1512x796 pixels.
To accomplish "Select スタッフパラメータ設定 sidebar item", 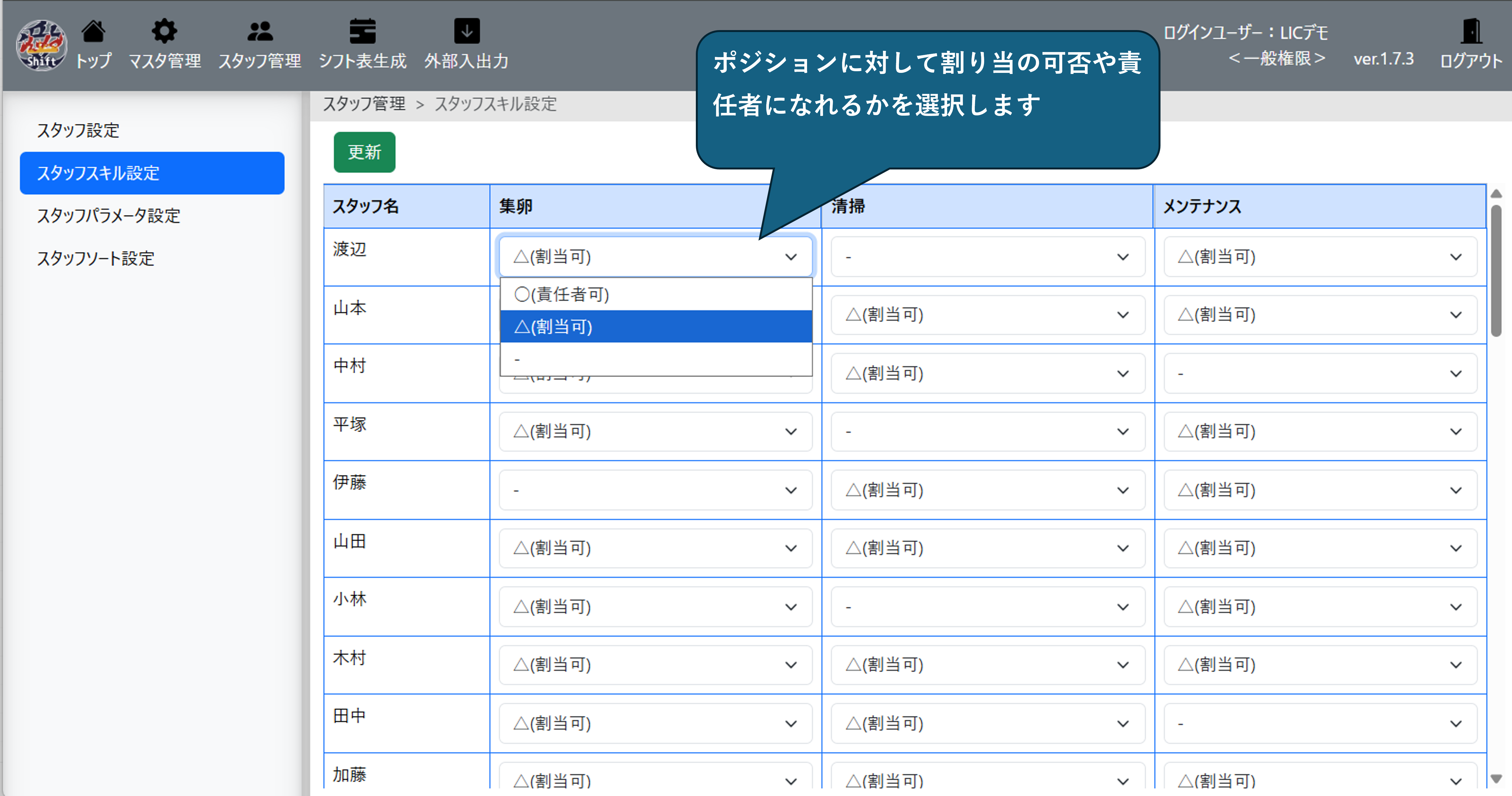I will (x=109, y=216).
